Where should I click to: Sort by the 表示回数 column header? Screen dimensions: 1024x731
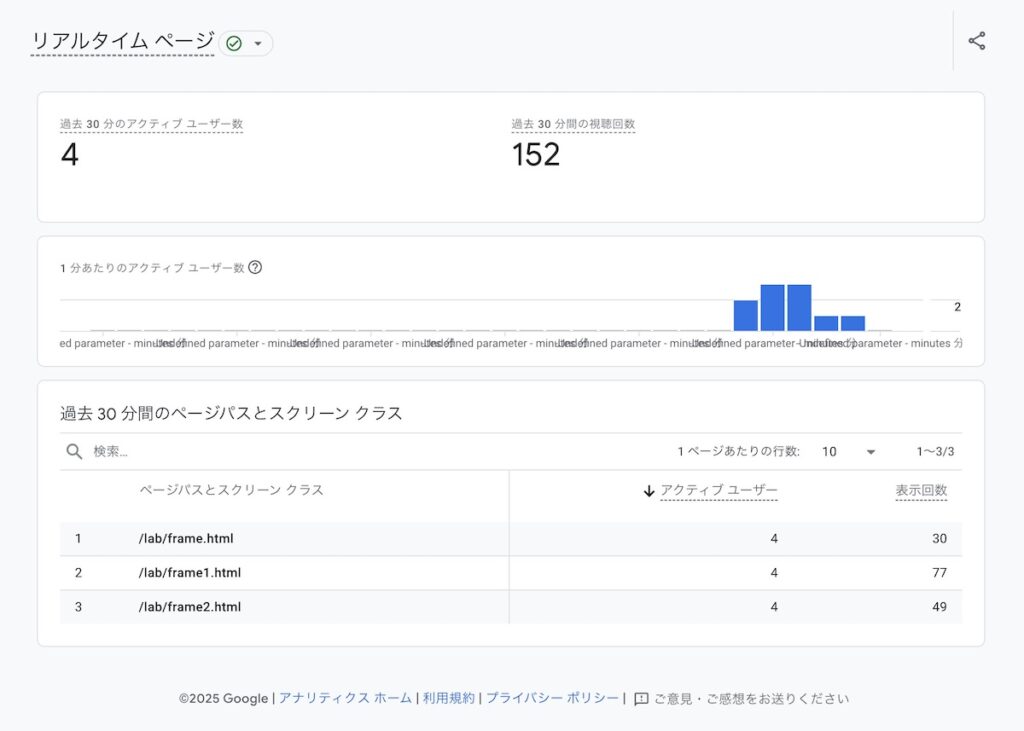coord(920,490)
